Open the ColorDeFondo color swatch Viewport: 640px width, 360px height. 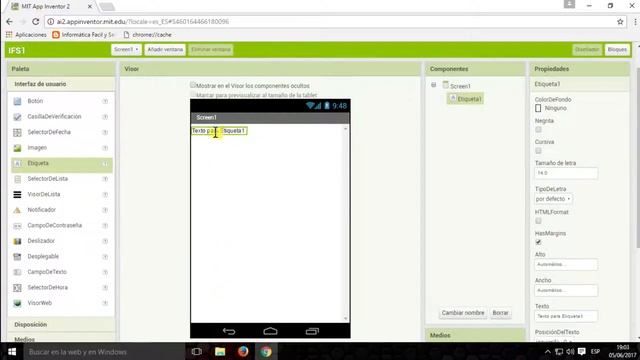[x=538, y=108]
